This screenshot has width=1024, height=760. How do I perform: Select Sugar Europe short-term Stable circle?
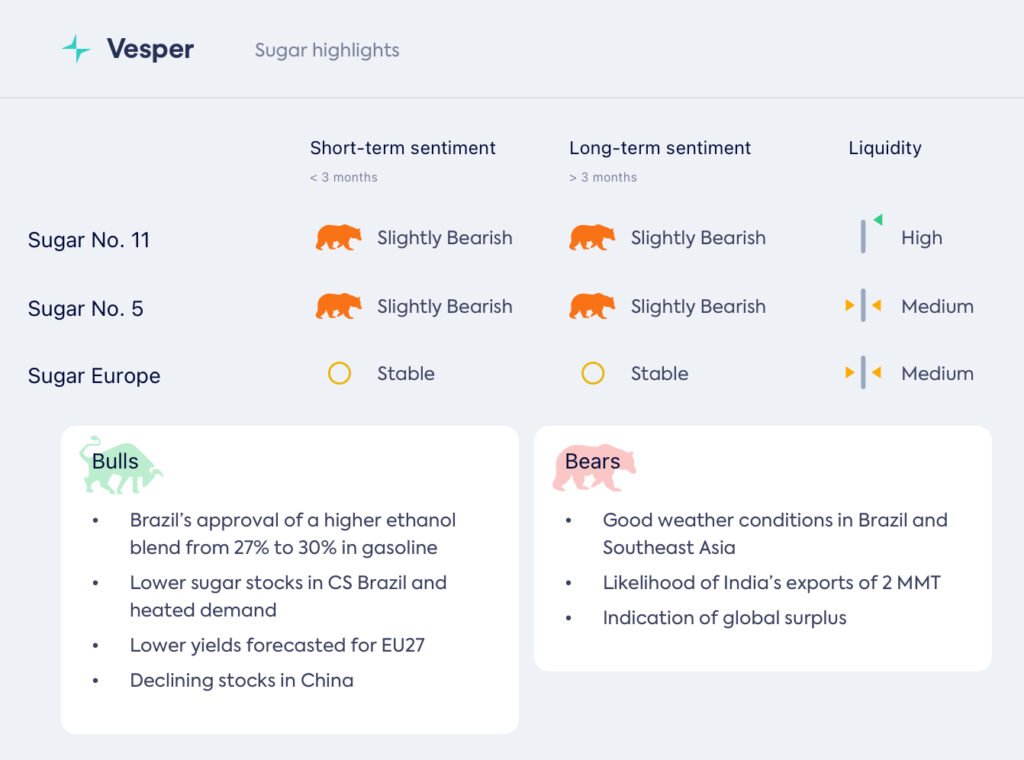click(339, 374)
